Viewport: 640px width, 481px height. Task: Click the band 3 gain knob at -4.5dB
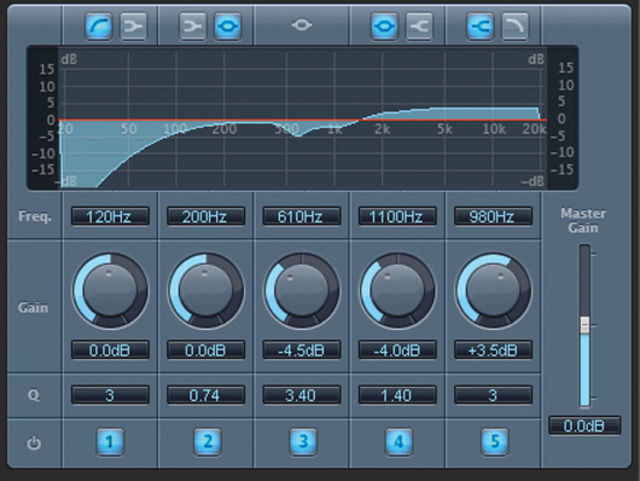coord(302,290)
